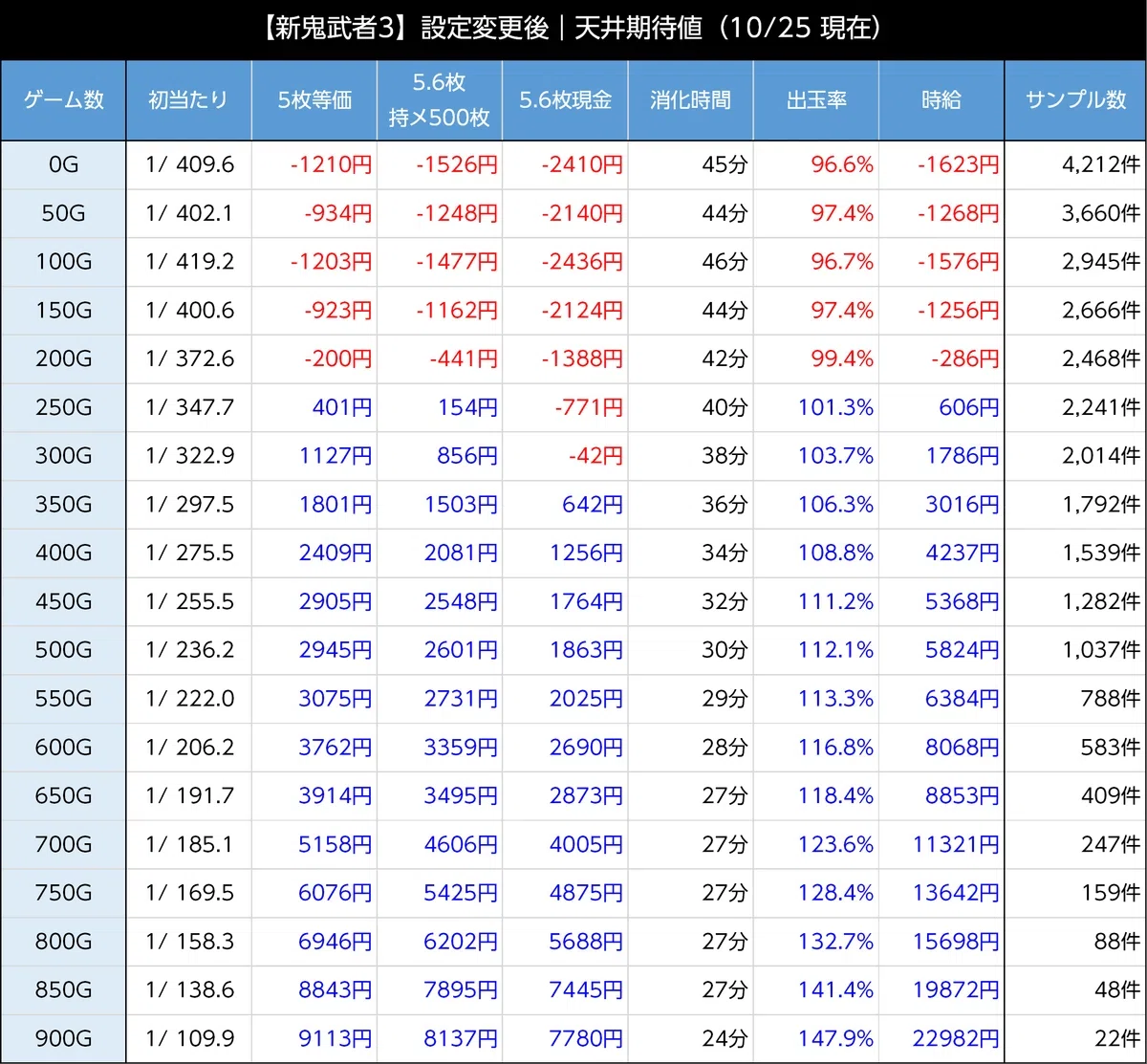The height and width of the screenshot is (1064, 1147).
Task: Click the 1/ 109.9 cell
Action: (x=188, y=1039)
